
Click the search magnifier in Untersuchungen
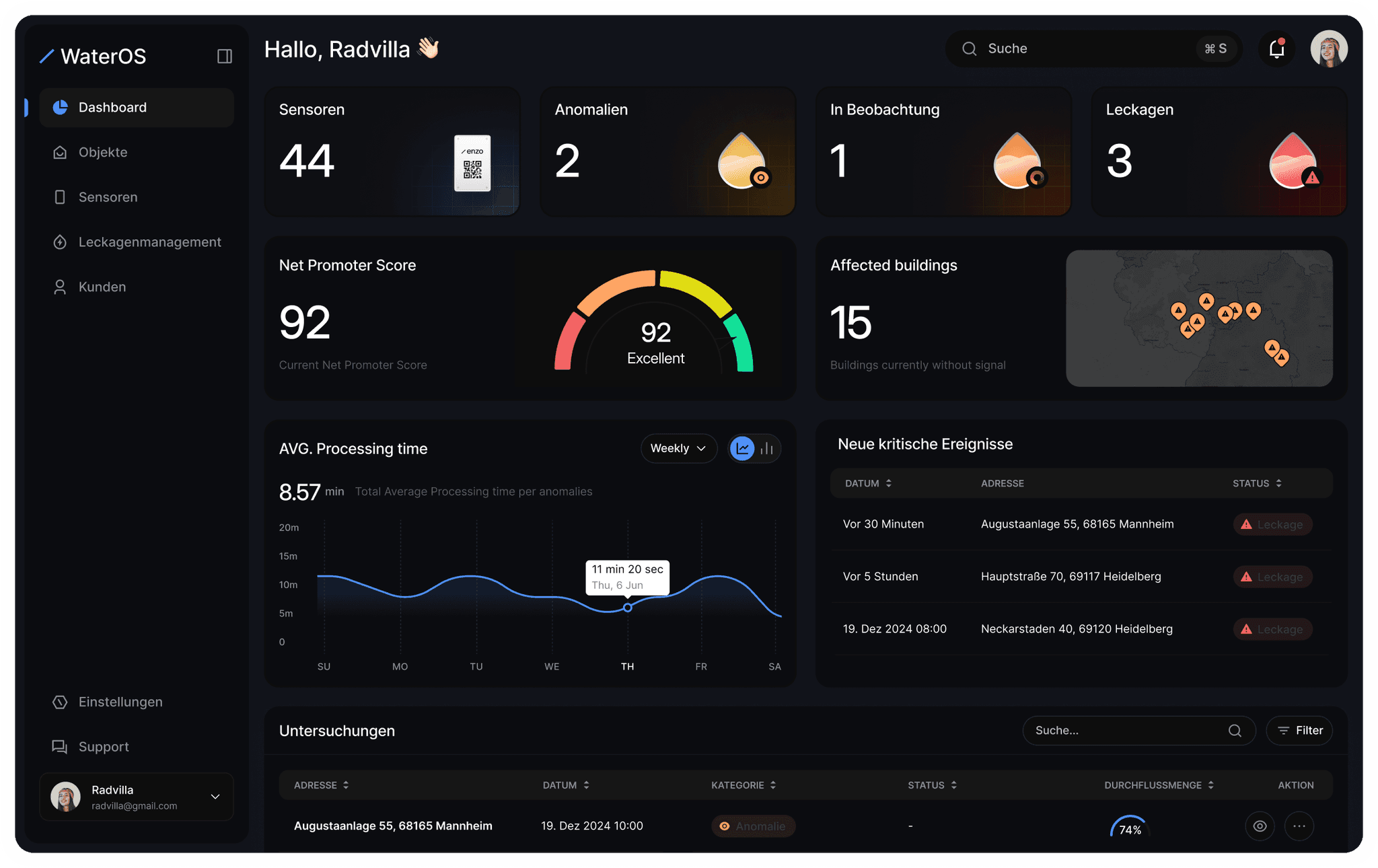[1235, 731]
